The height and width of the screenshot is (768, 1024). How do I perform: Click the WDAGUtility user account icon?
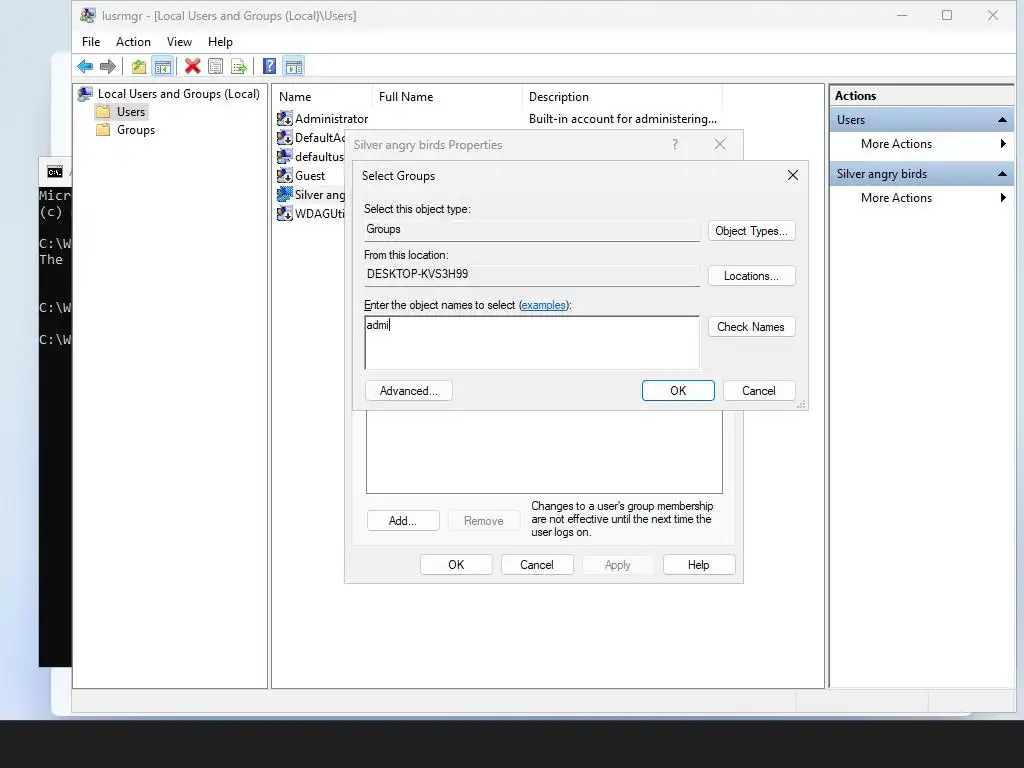(285, 213)
